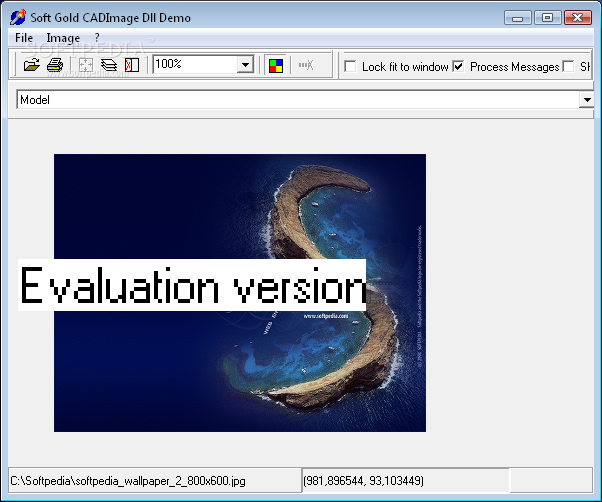602x502 pixels.
Task: Open the Image menu
Action: [x=63, y=38]
